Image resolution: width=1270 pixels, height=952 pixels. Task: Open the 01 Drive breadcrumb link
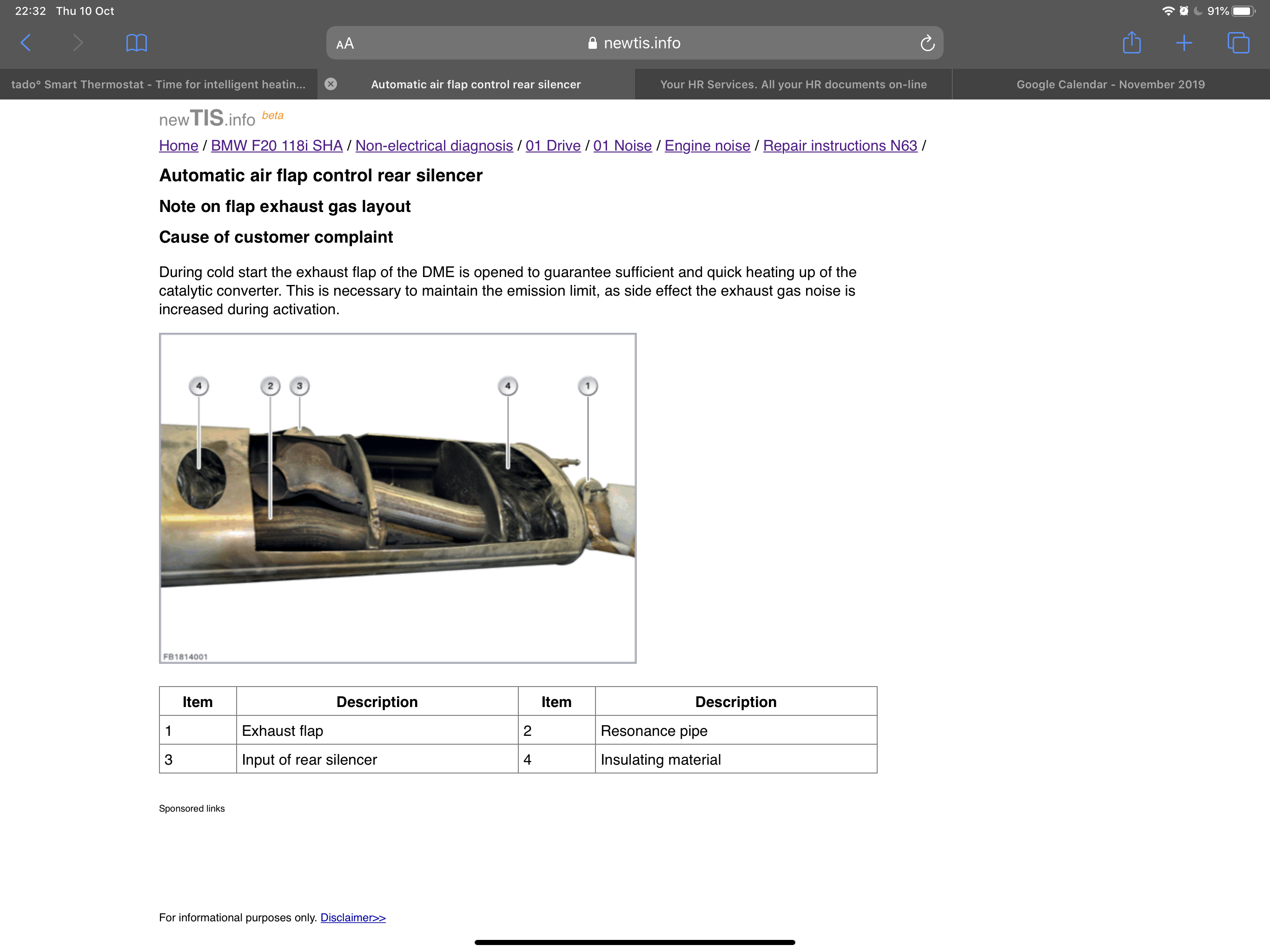click(x=553, y=146)
